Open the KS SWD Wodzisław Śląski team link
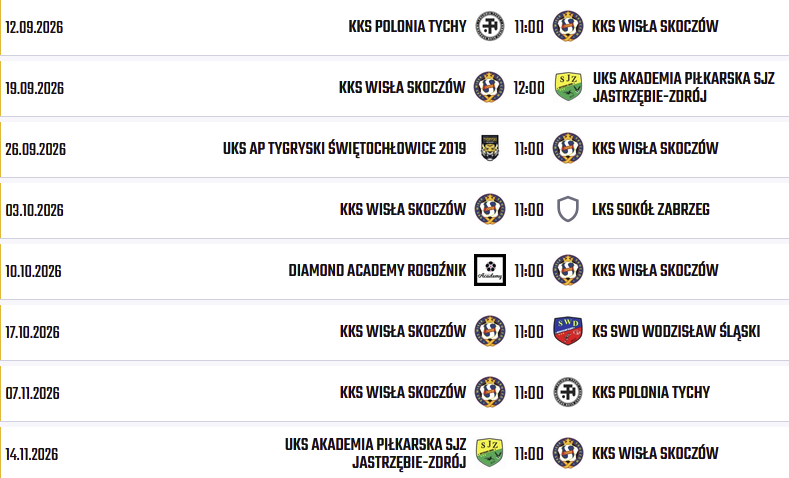The image size is (789, 478). point(676,332)
